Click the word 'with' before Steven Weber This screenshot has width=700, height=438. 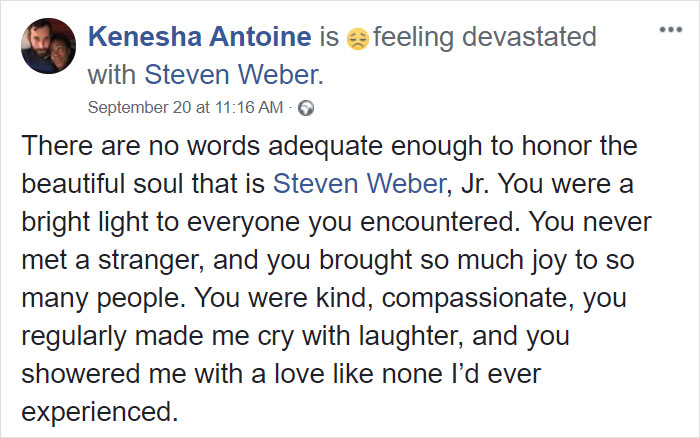112,75
